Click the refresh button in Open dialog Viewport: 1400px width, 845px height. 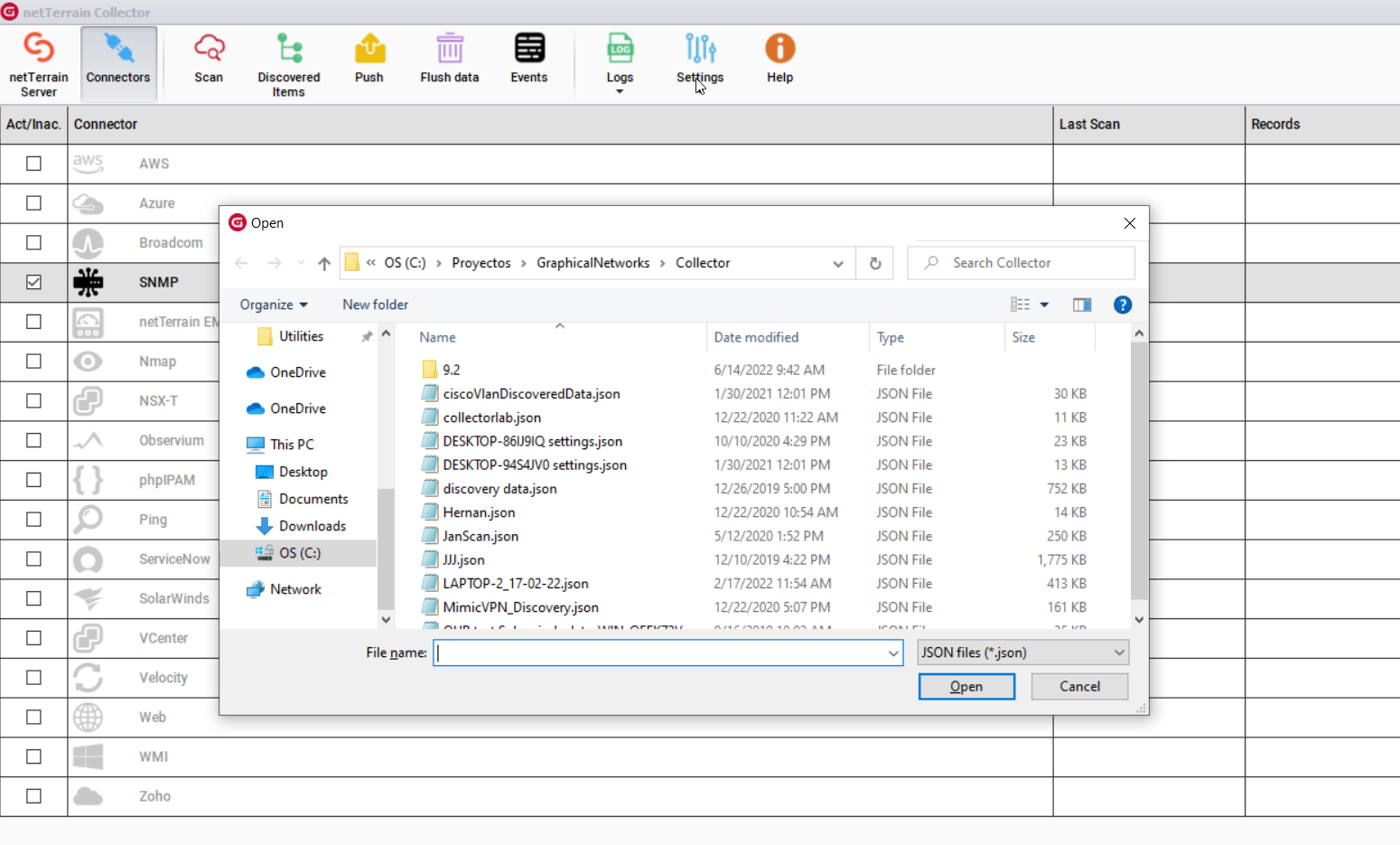click(874, 263)
